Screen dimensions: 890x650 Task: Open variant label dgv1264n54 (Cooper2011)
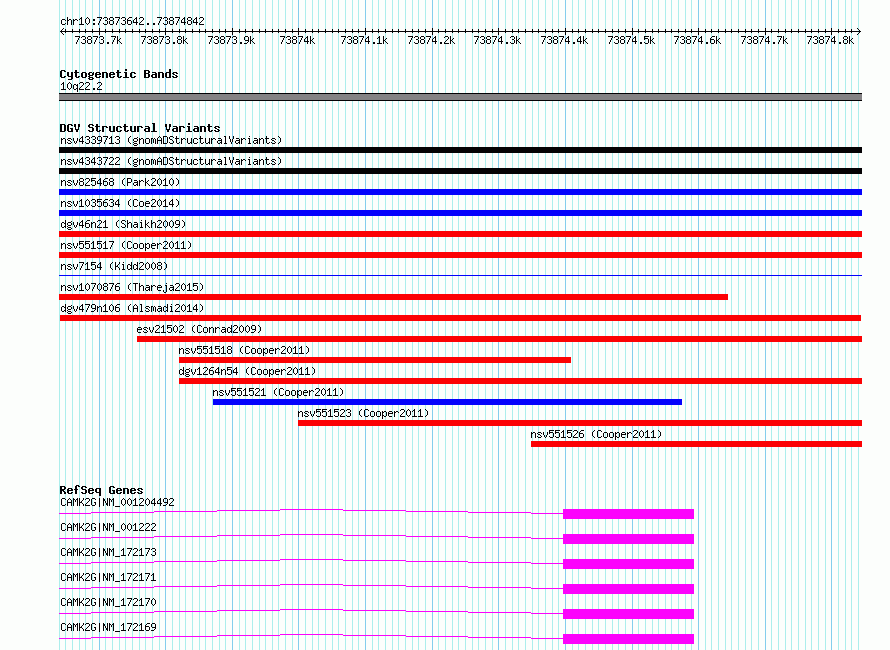247,371
